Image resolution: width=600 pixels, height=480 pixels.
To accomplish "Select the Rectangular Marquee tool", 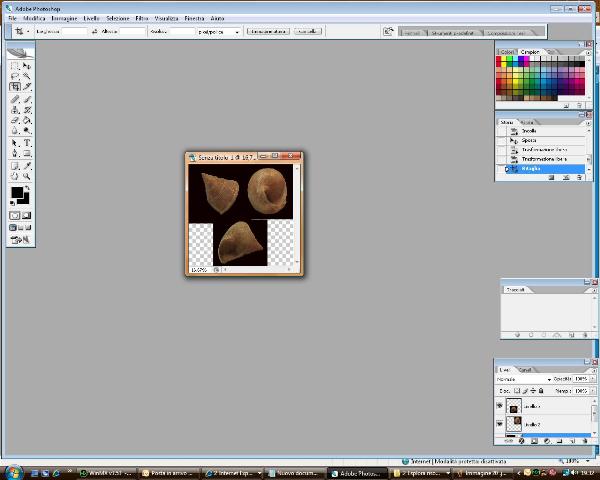I will (15, 66).
